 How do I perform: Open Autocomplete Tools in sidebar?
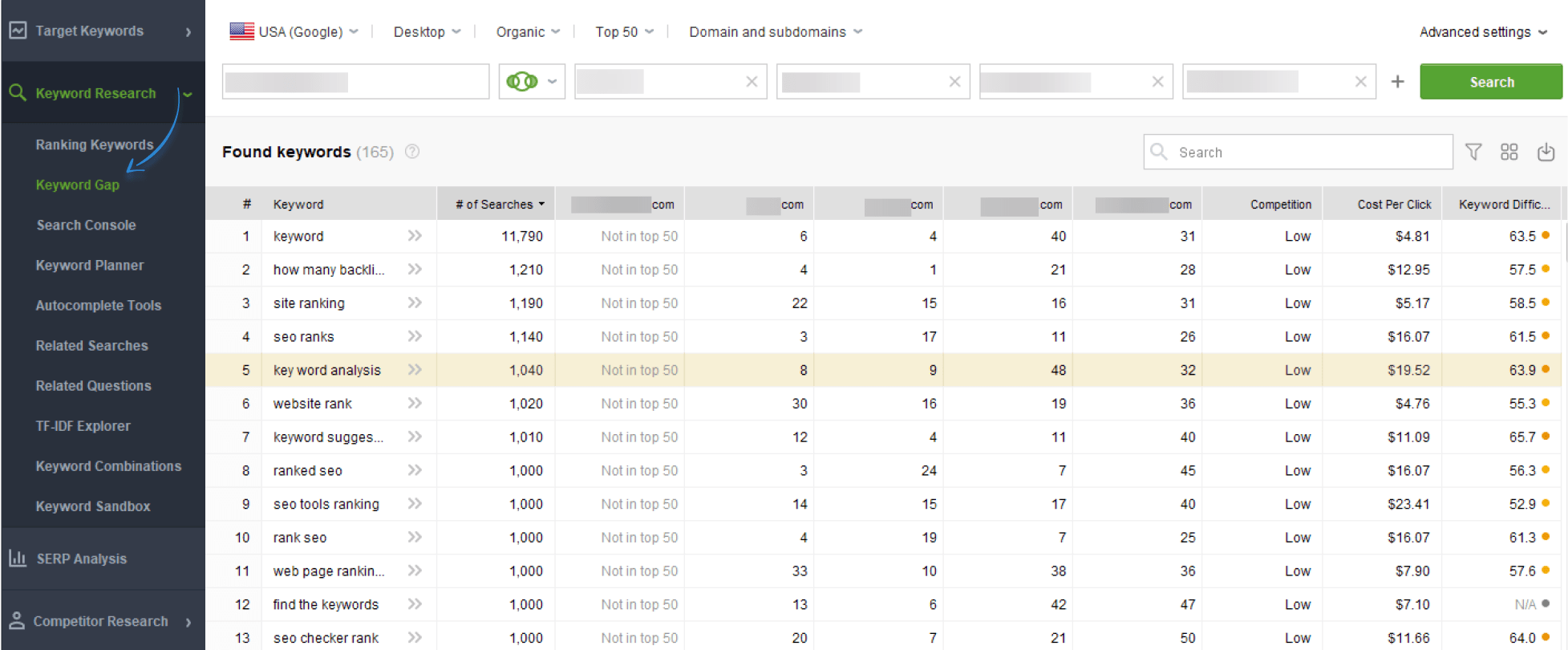(99, 305)
